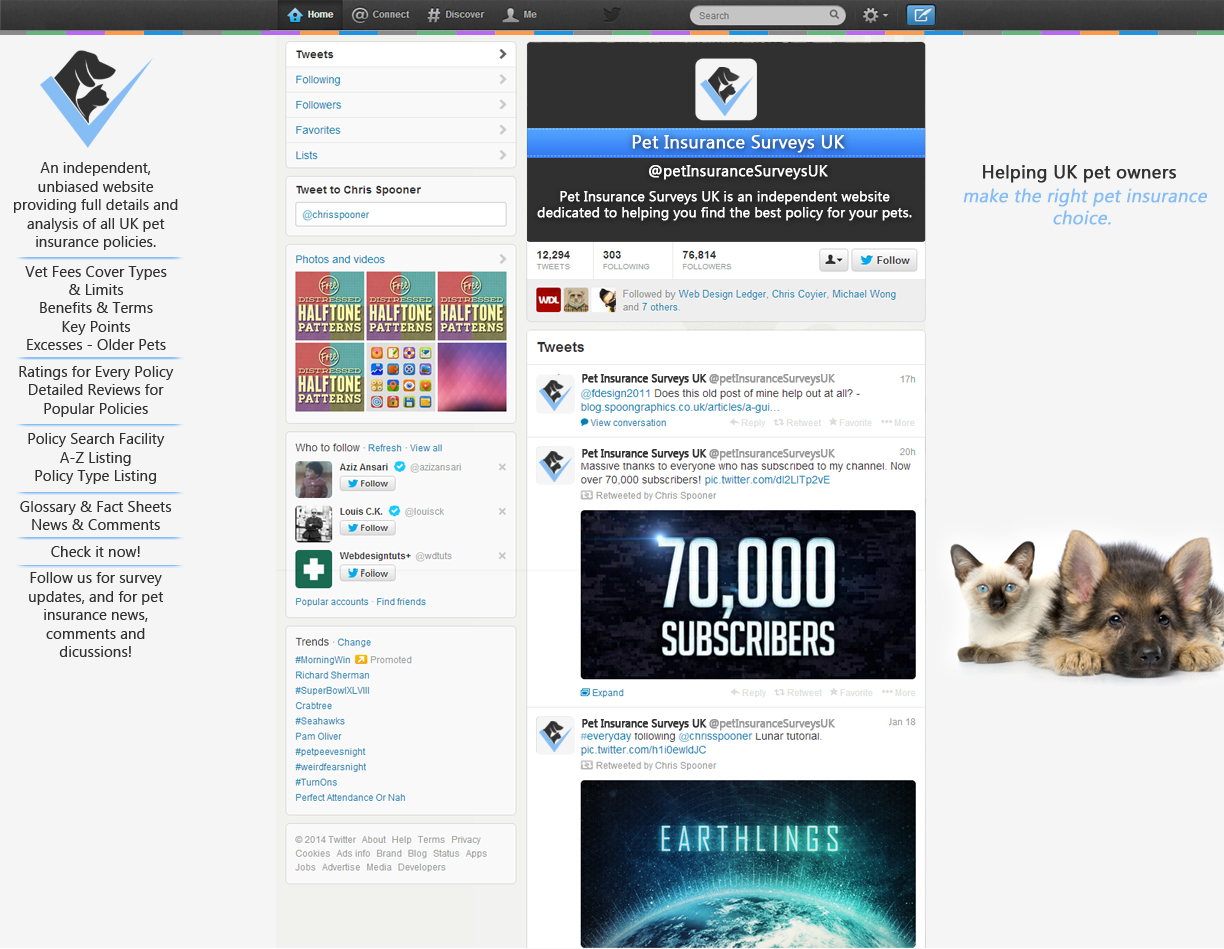Open the first Halftone Patterns photo thumbnail
The image size is (1224, 949).
pos(330,306)
